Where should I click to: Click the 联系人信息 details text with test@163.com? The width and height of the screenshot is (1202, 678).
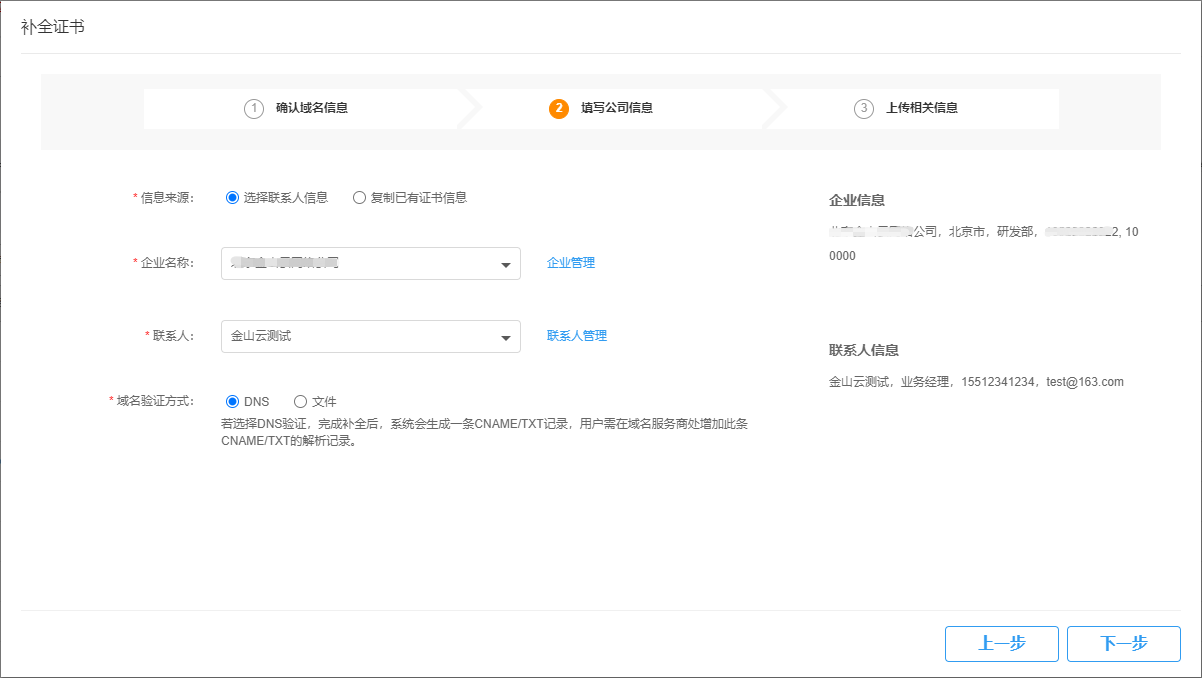pos(976,382)
